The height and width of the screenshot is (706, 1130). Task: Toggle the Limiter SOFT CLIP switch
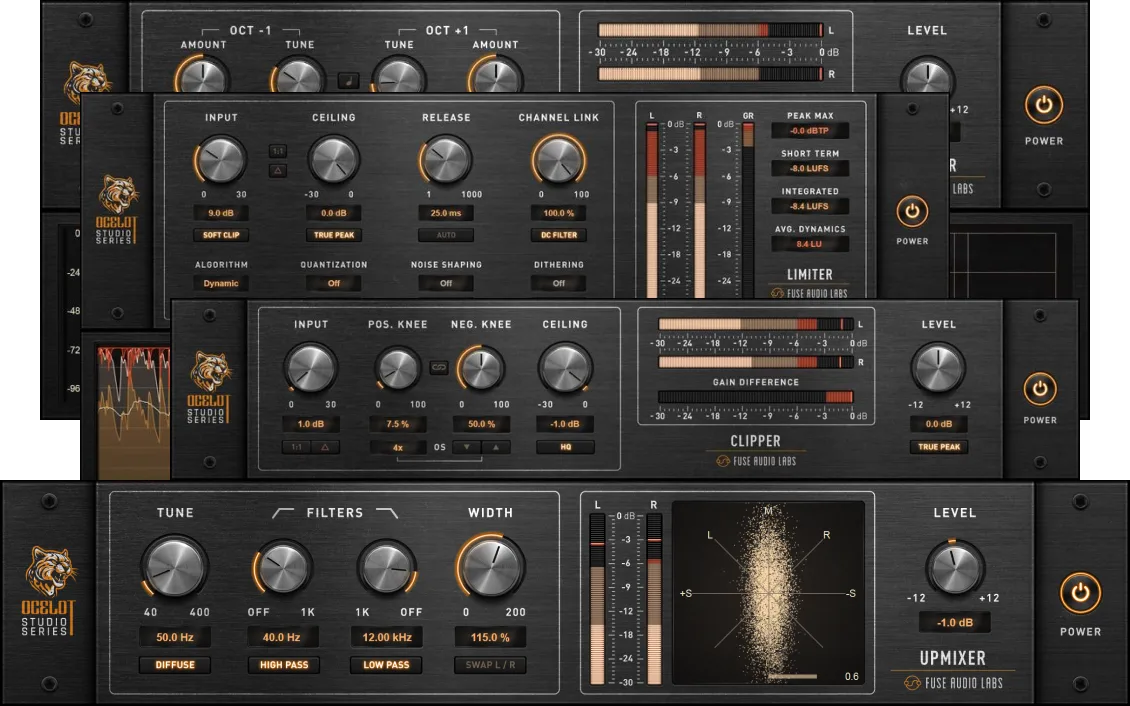[x=221, y=235]
